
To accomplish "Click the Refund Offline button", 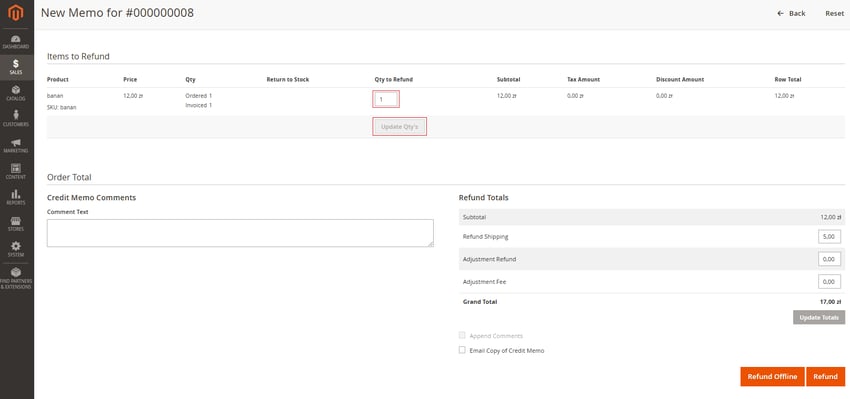I will tap(772, 377).
